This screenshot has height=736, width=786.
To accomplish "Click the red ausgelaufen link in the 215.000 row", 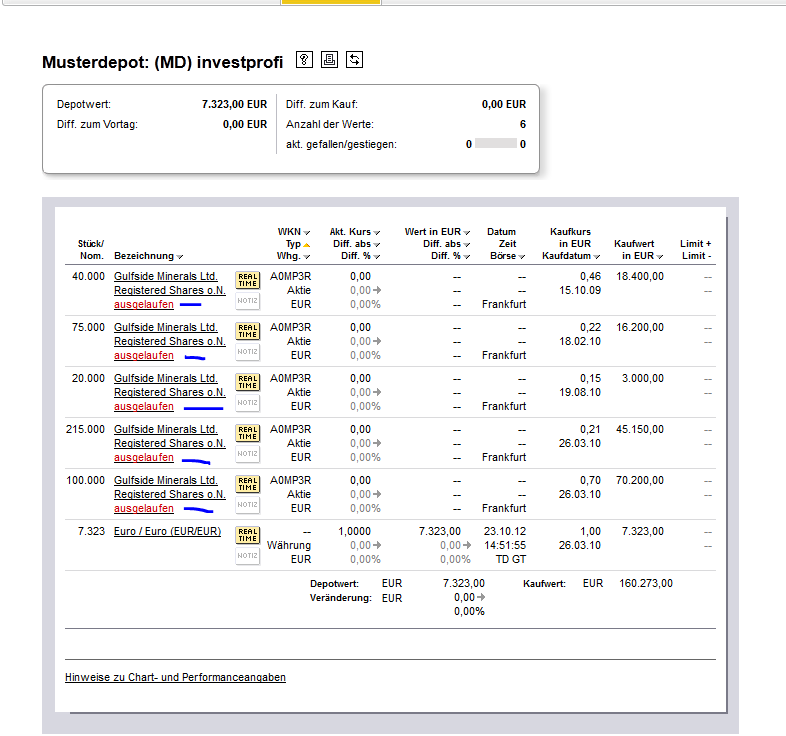I will coord(144,458).
